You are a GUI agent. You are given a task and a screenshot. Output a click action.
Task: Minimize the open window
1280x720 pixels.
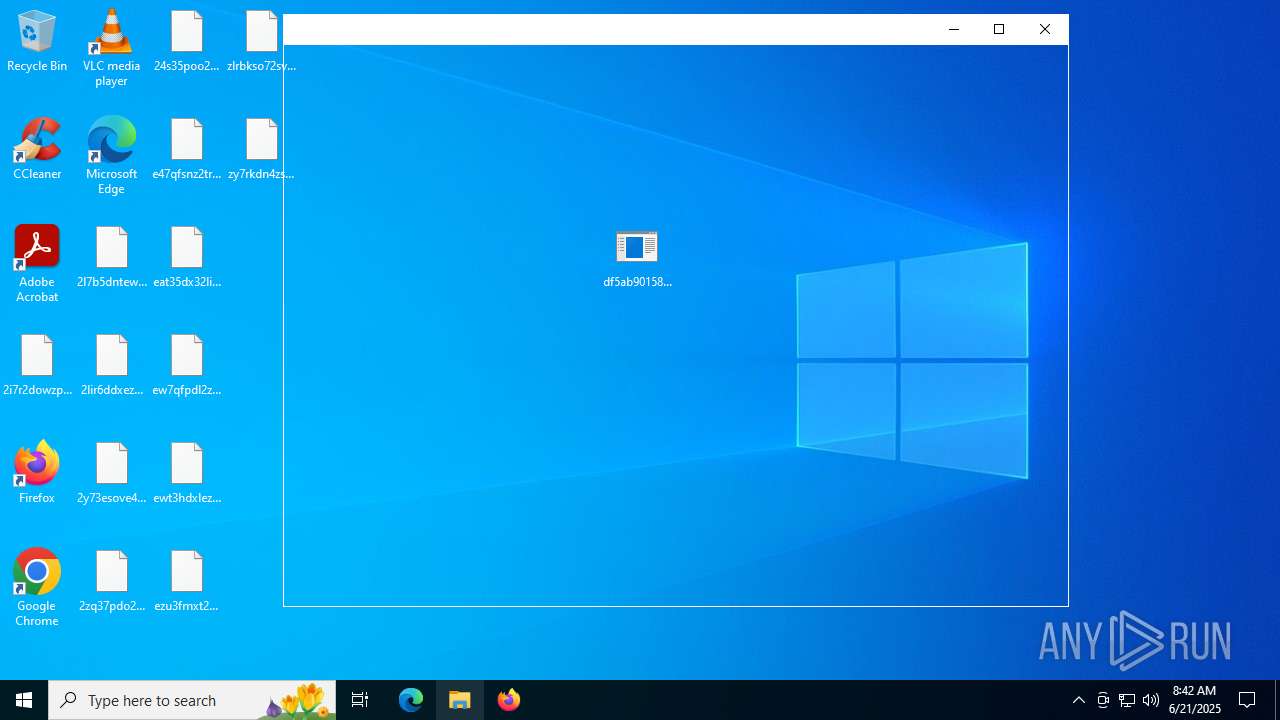coord(954,29)
